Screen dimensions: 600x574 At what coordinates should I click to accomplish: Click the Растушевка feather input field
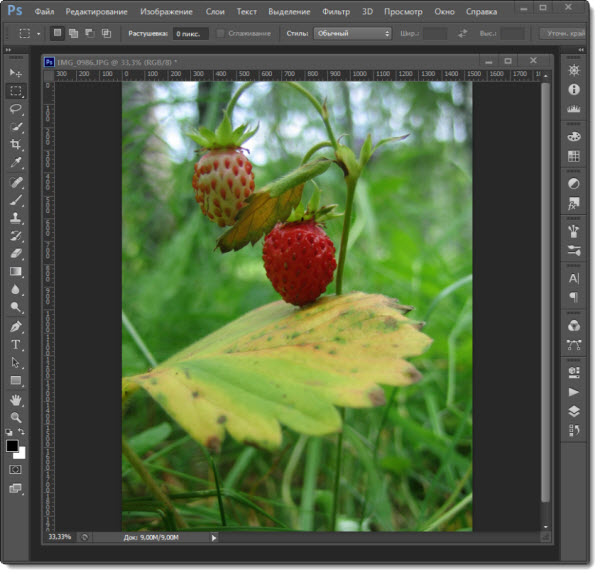188,33
